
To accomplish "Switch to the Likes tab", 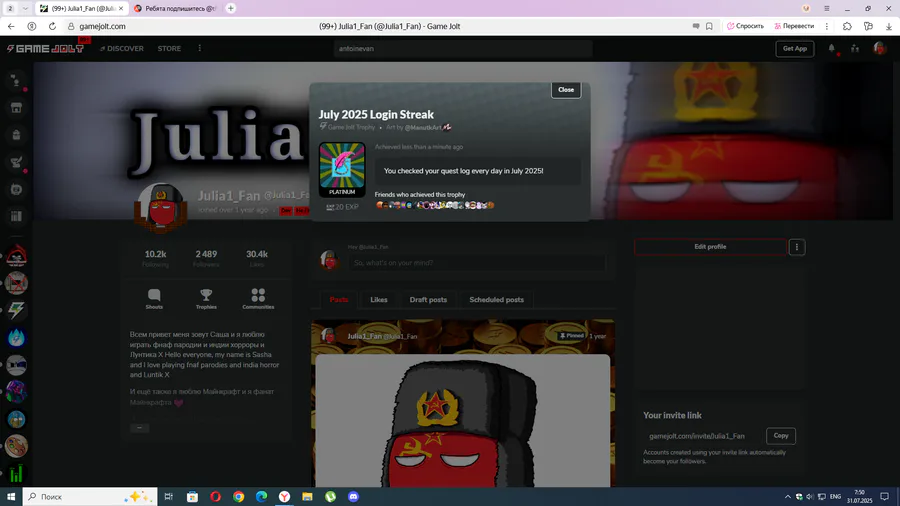I will [379, 299].
